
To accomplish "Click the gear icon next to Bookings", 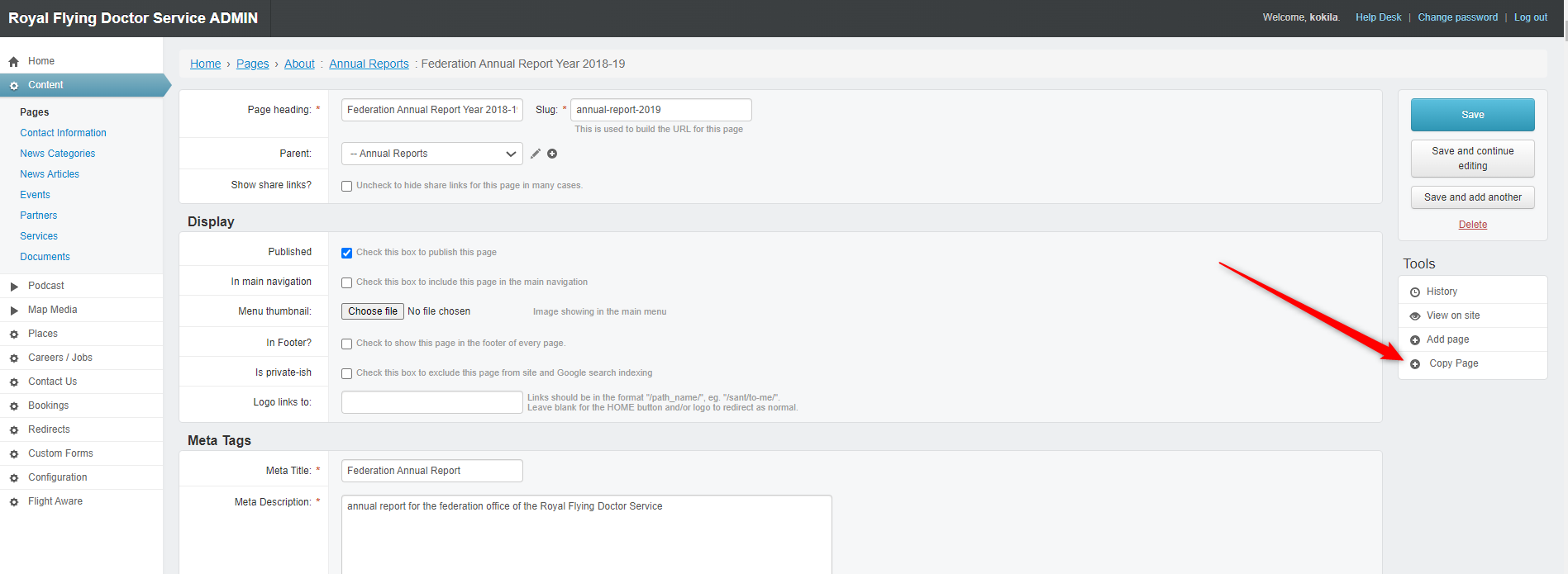I will (13, 406).
